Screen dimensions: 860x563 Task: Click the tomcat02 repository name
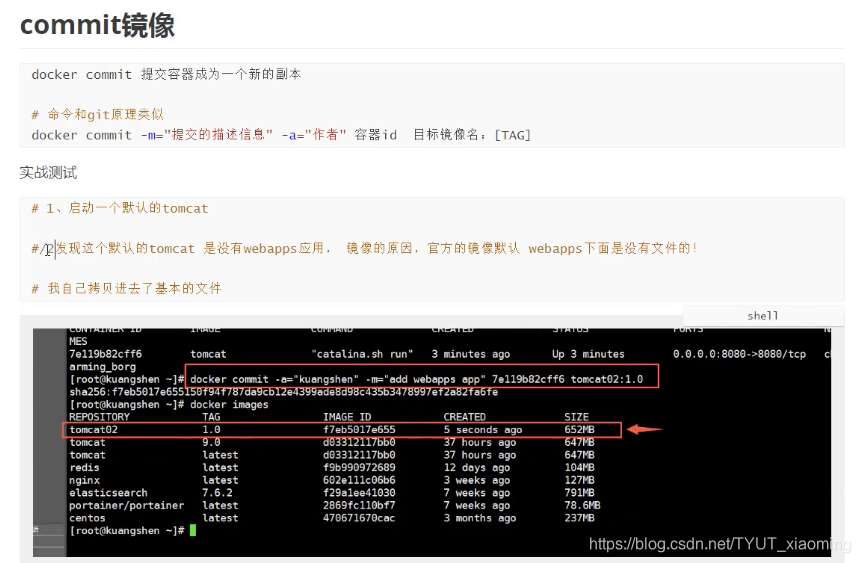tap(93, 430)
